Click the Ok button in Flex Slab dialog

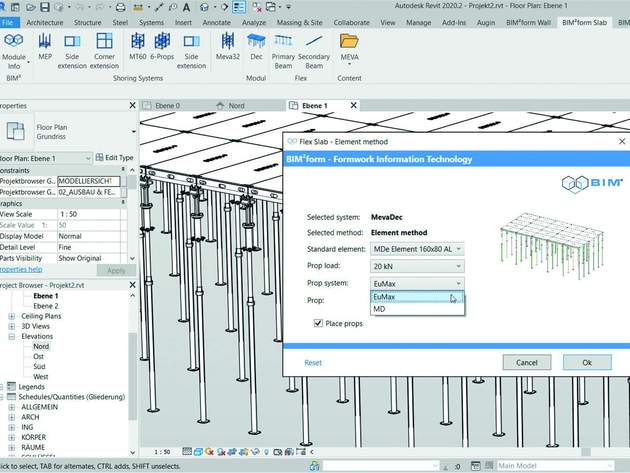[x=587, y=362]
